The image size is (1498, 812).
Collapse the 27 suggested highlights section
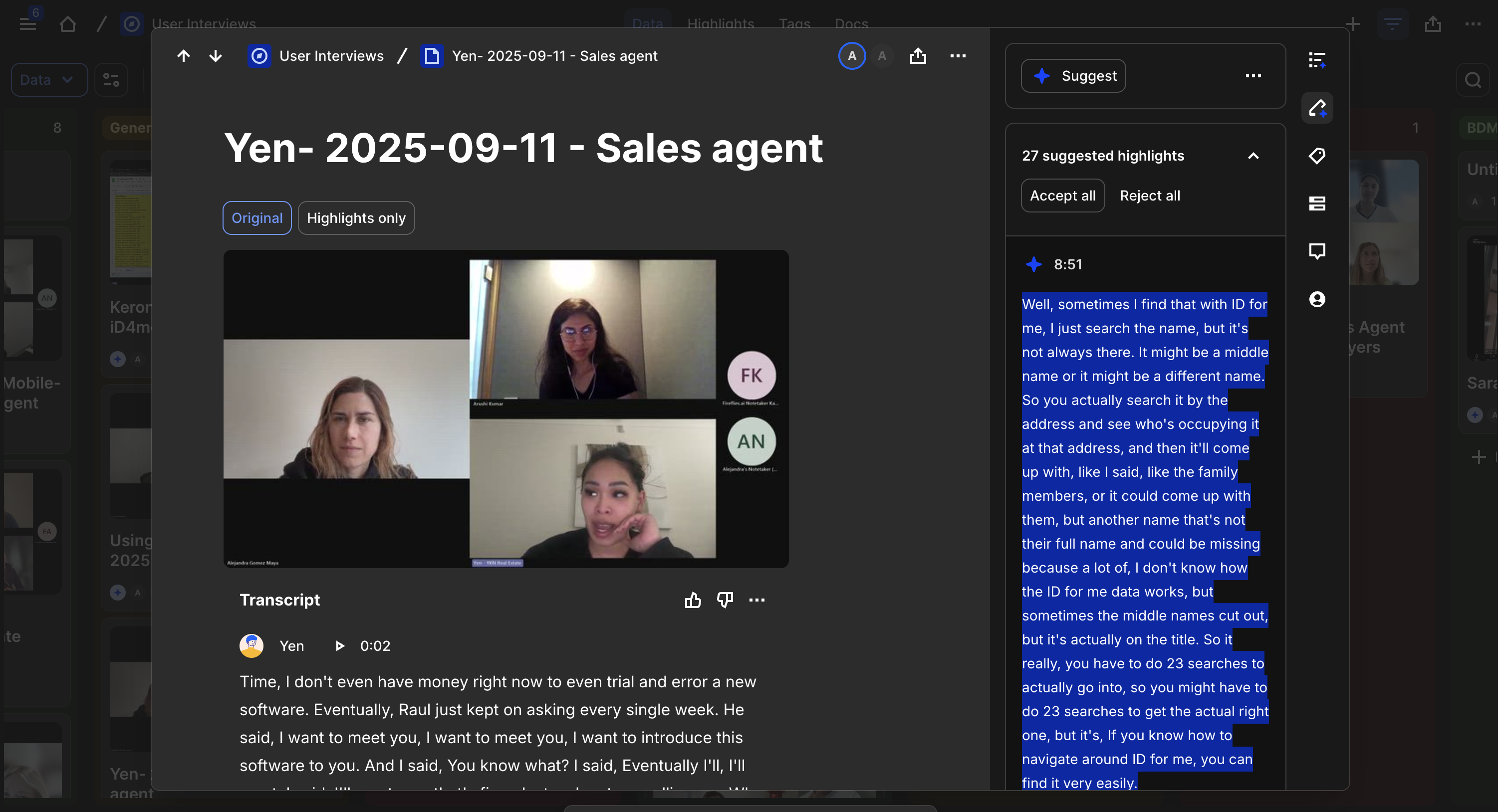[x=1253, y=156]
